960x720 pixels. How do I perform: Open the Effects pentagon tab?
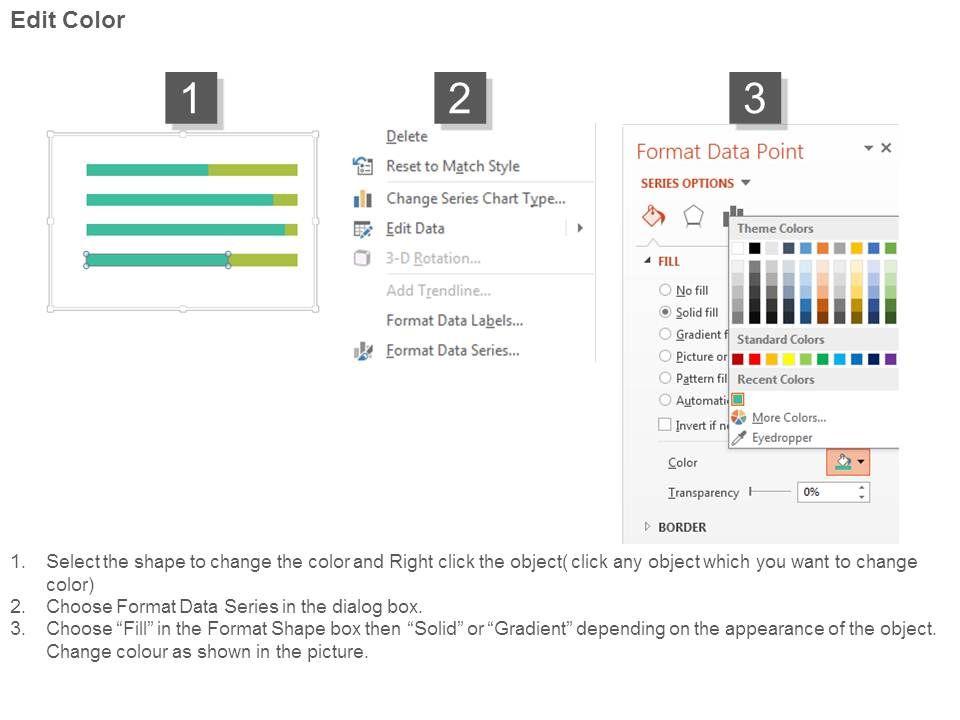693,216
